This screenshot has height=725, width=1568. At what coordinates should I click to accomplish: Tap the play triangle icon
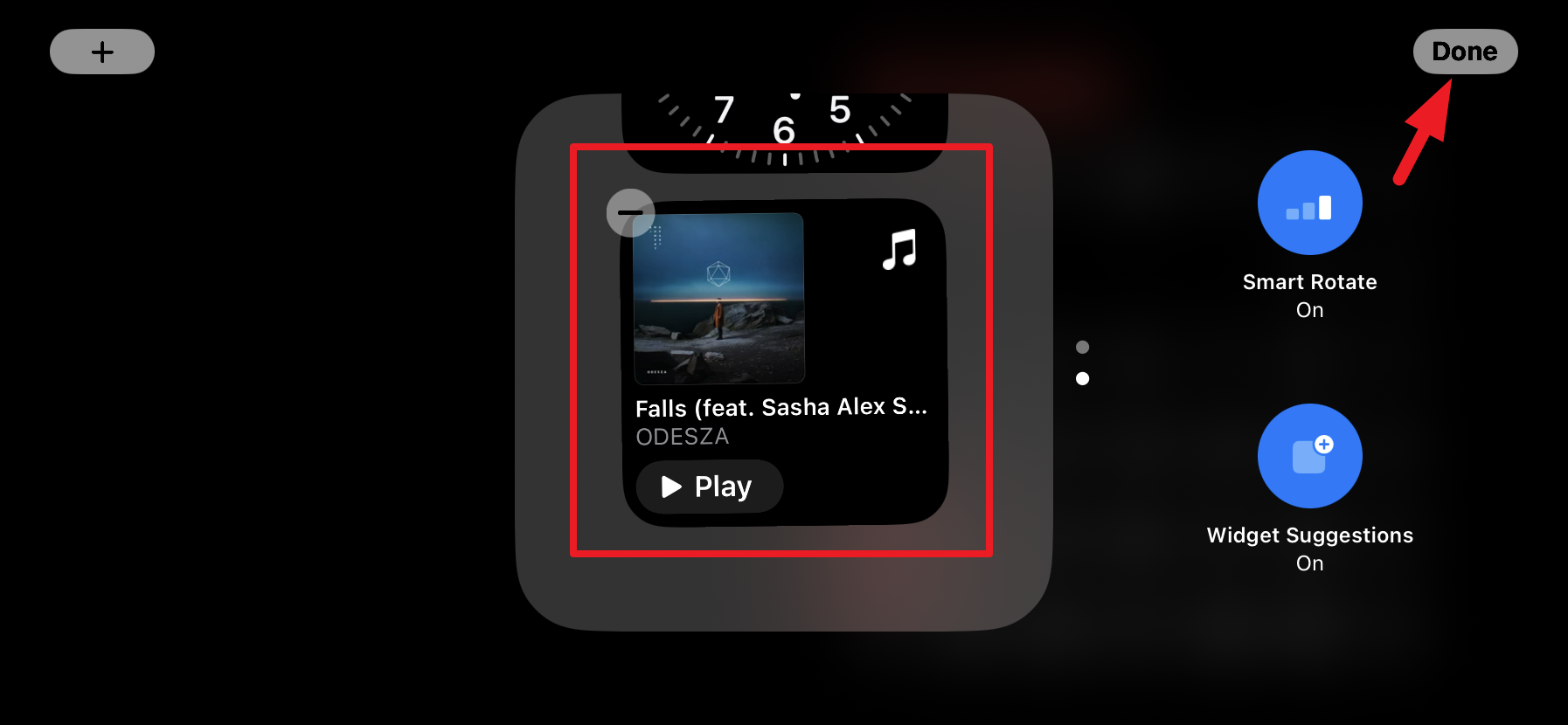671,487
